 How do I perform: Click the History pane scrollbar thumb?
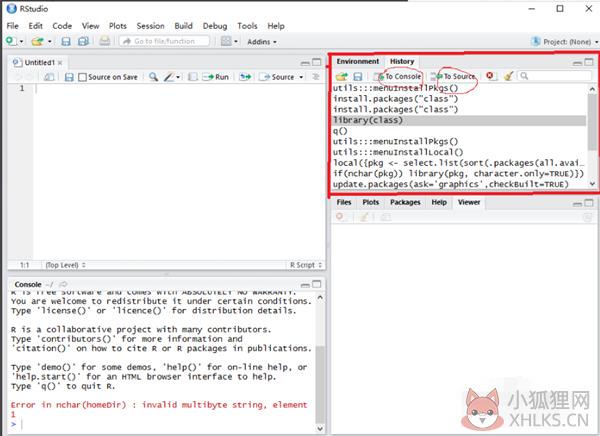coord(592,122)
